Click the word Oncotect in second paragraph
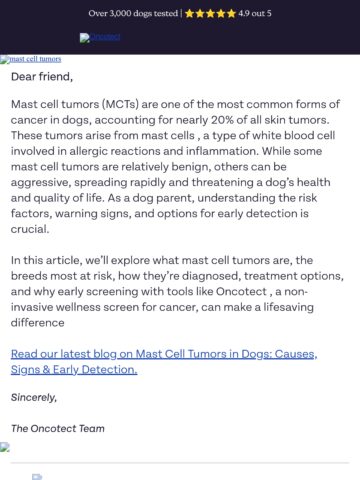Viewport: 360px width, 480px height. pos(241,292)
